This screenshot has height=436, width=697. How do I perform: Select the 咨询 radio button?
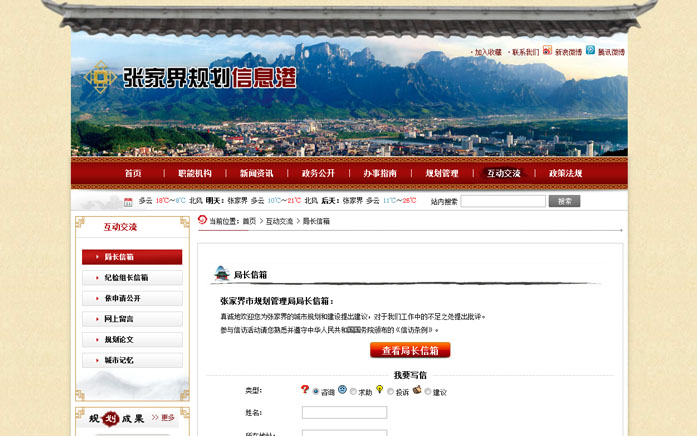[316, 392]
